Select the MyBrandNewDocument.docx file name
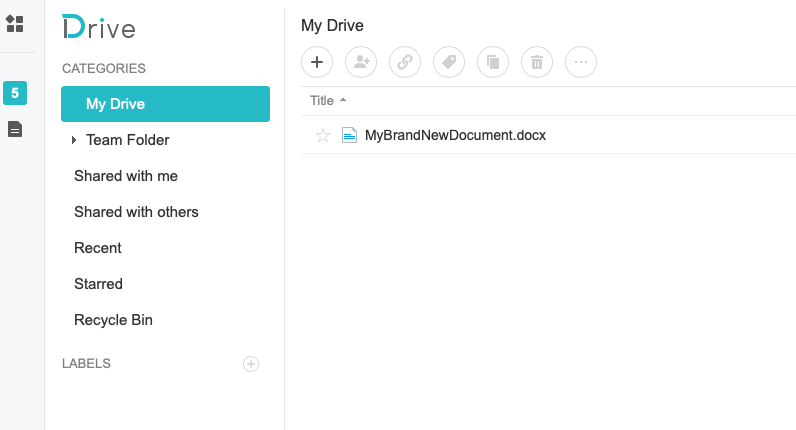 [x=455, y=136]
